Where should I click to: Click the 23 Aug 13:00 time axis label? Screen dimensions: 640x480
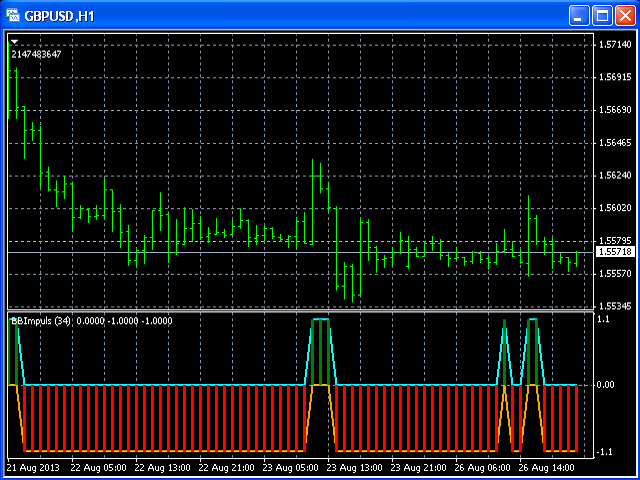[353, 467]
